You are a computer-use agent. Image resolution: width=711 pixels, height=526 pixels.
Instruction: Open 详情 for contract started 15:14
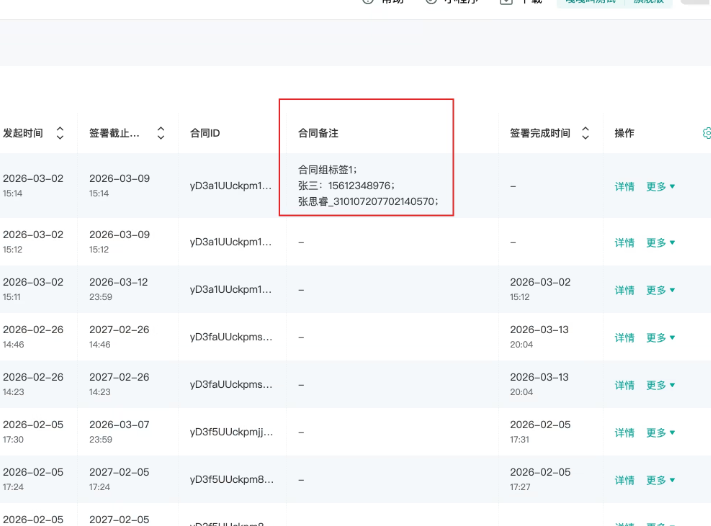[x=624, y=186]
